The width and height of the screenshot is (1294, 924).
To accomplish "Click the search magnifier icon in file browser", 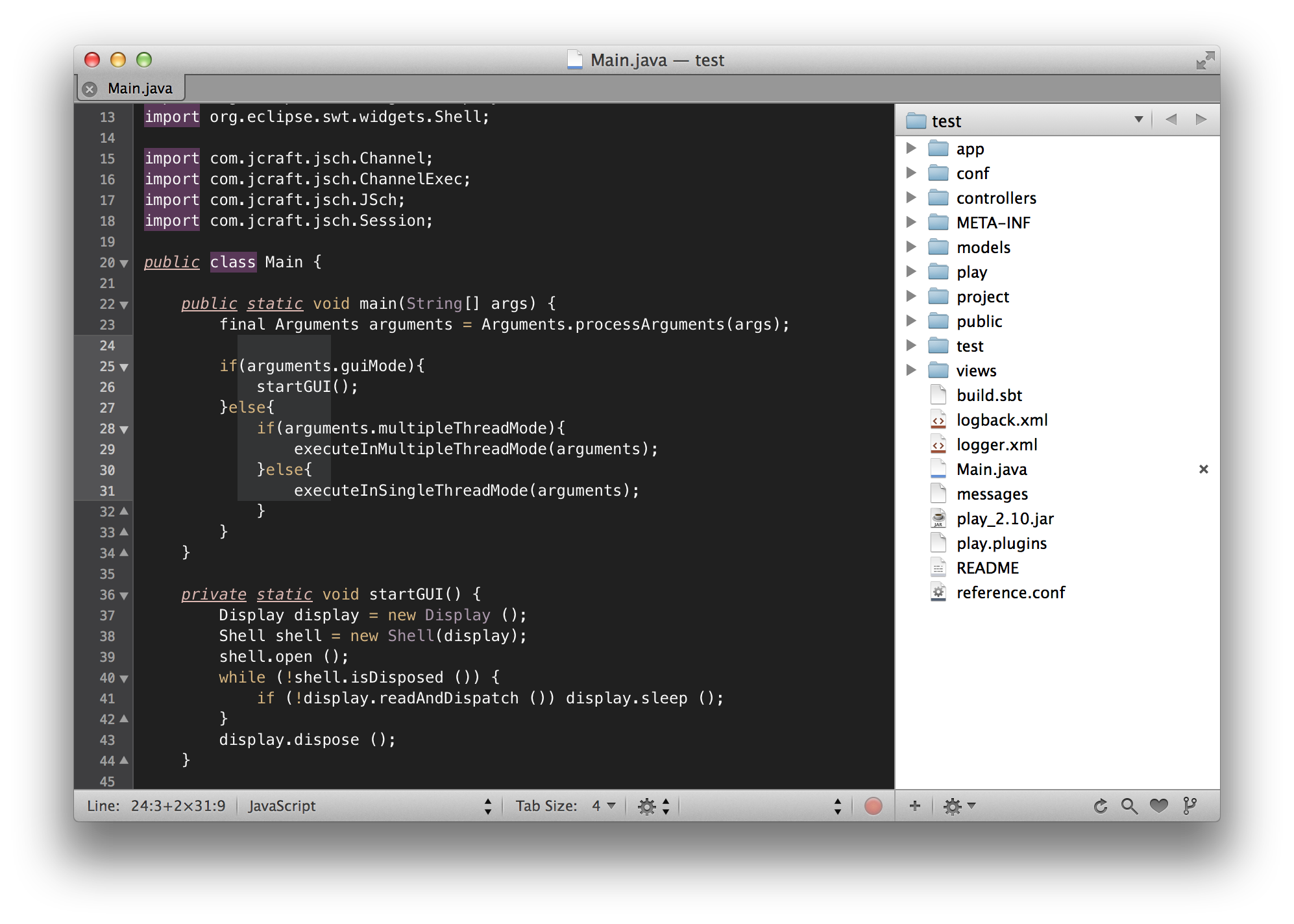I will tap(1129, 806).
